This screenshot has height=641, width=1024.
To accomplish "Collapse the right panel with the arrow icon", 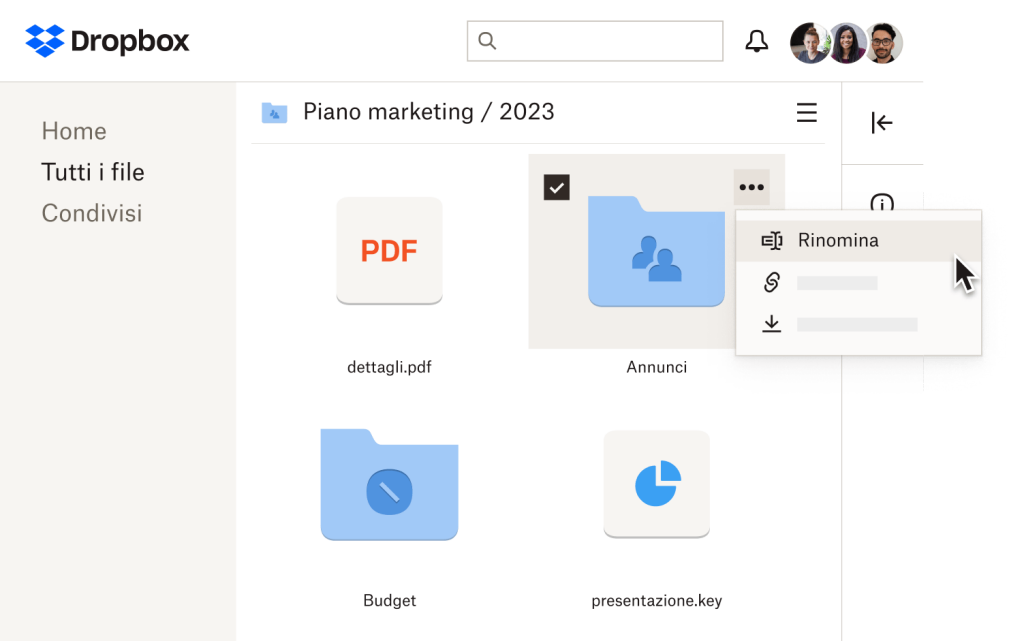I will coord(881,122).
